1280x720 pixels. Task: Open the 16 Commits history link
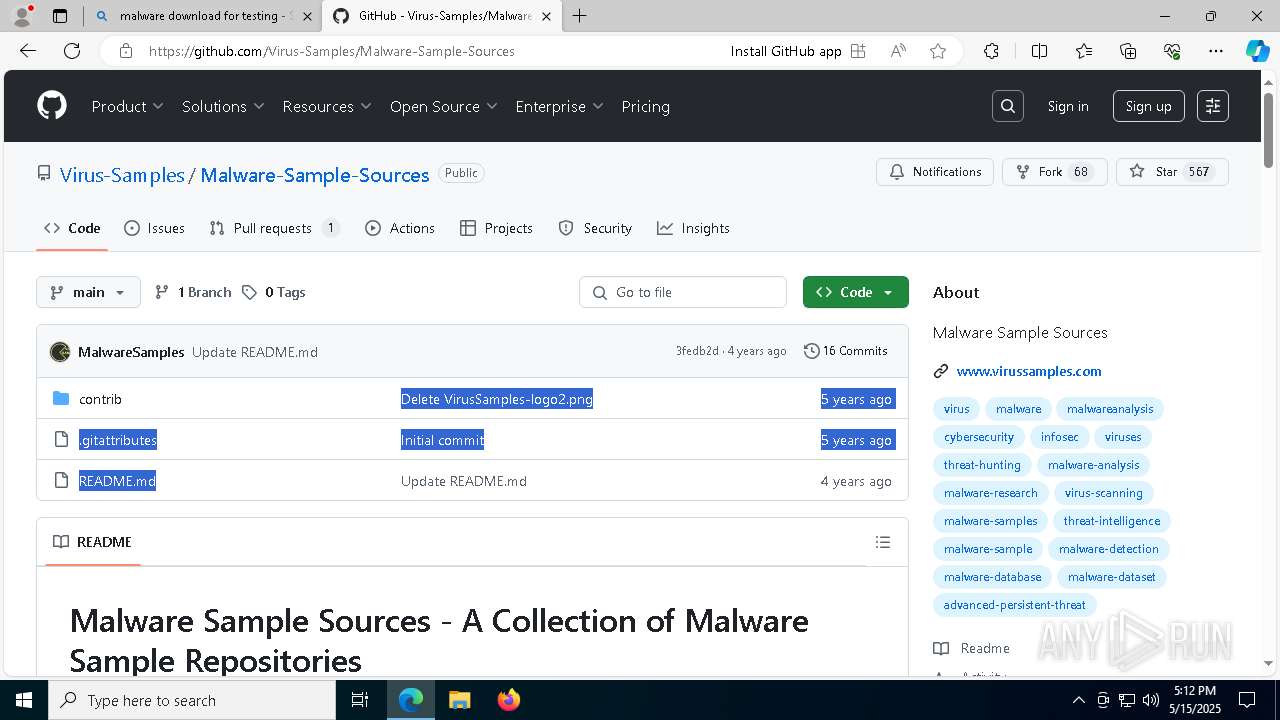[845, 351]
